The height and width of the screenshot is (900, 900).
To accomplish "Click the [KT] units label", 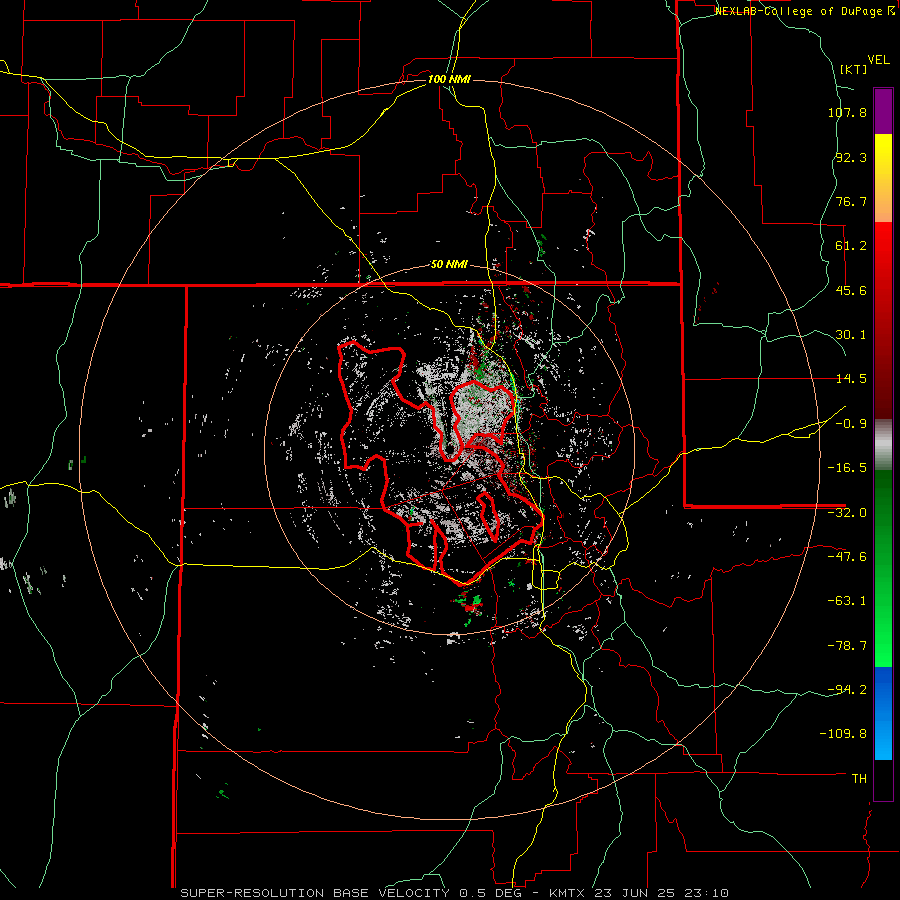I will (x=854, y=69).
